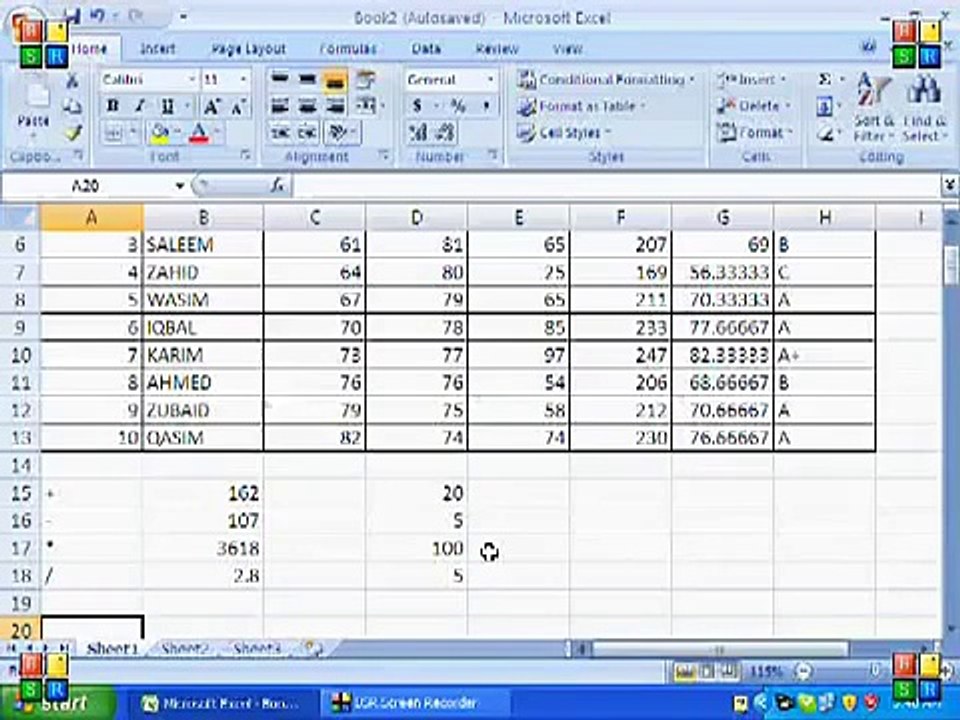Click Decrease Indent icon

[x=280, y=132]
